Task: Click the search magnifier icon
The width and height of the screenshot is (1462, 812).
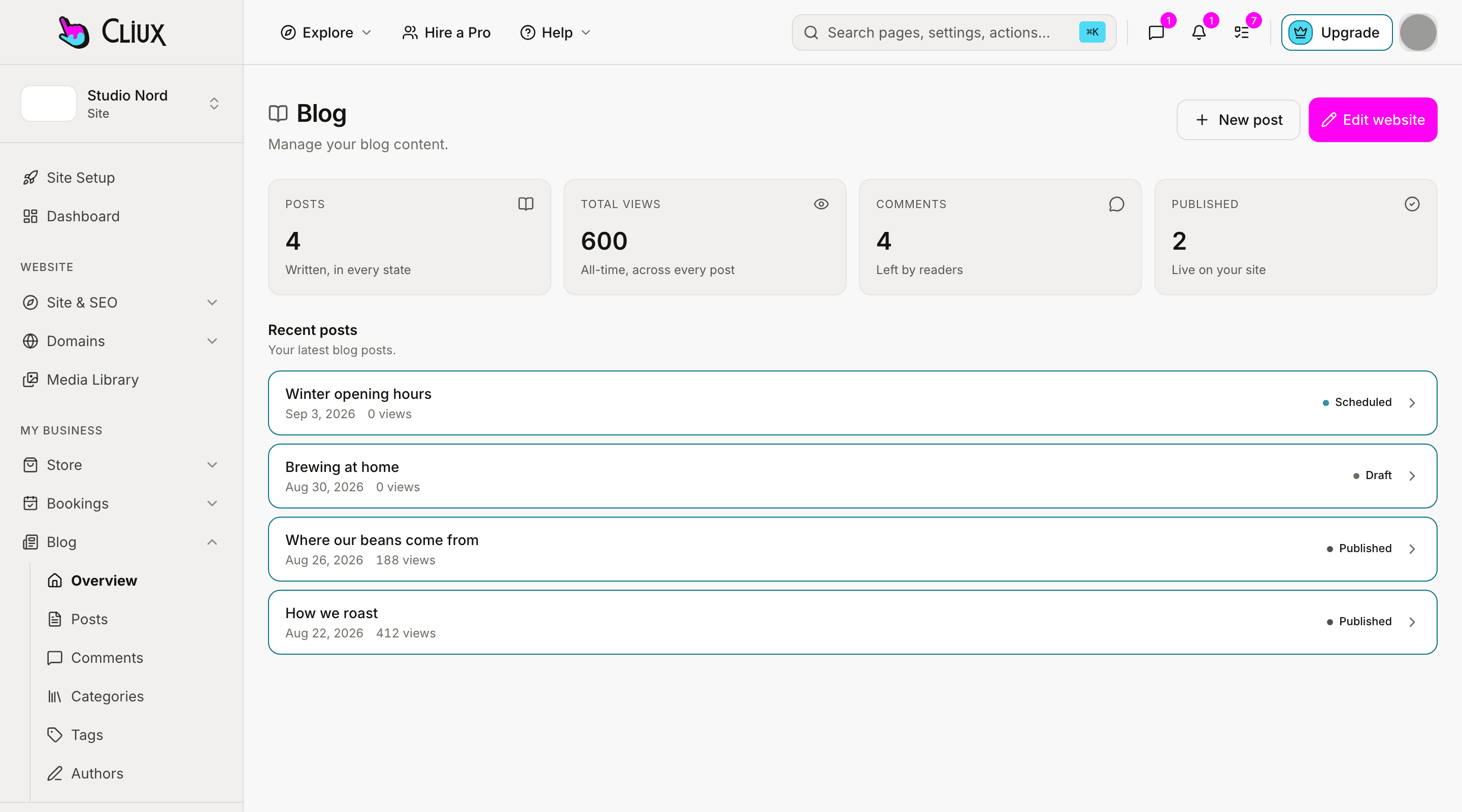Action: (811, 32)
